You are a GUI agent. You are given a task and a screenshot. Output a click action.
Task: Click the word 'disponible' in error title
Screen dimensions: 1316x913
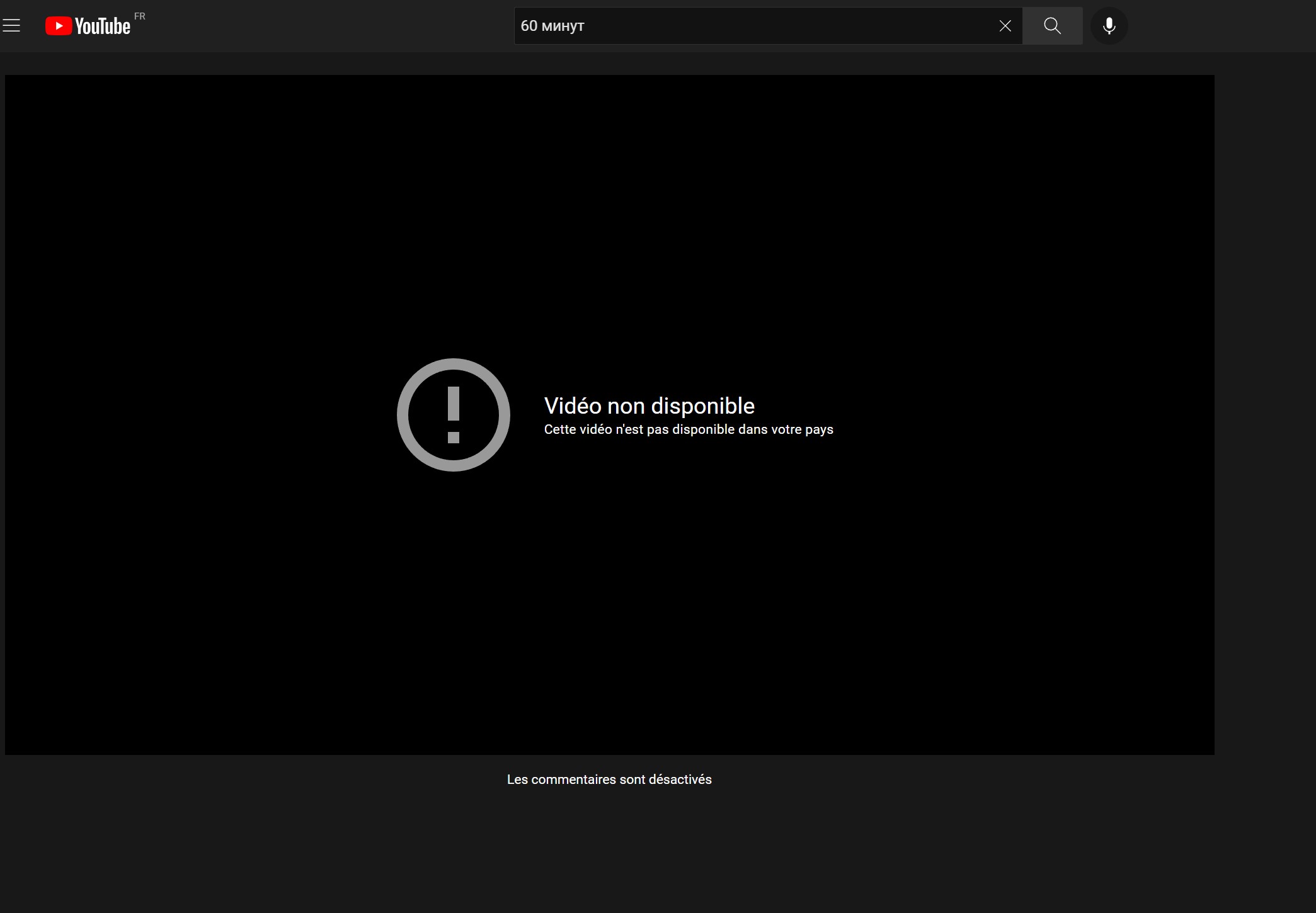(702, 406)
